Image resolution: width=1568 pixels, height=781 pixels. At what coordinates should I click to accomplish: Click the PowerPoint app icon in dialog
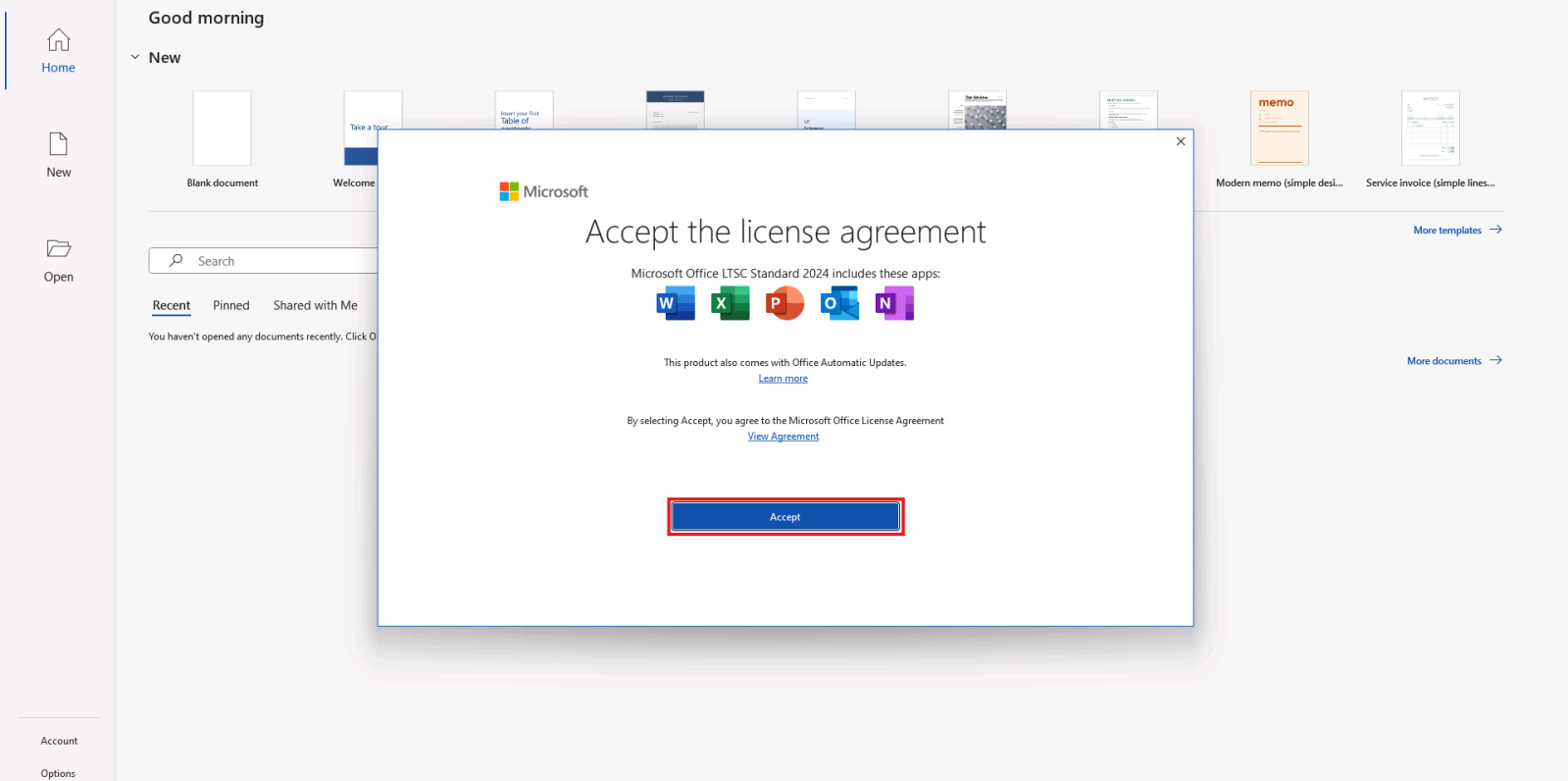click(784, 303)
